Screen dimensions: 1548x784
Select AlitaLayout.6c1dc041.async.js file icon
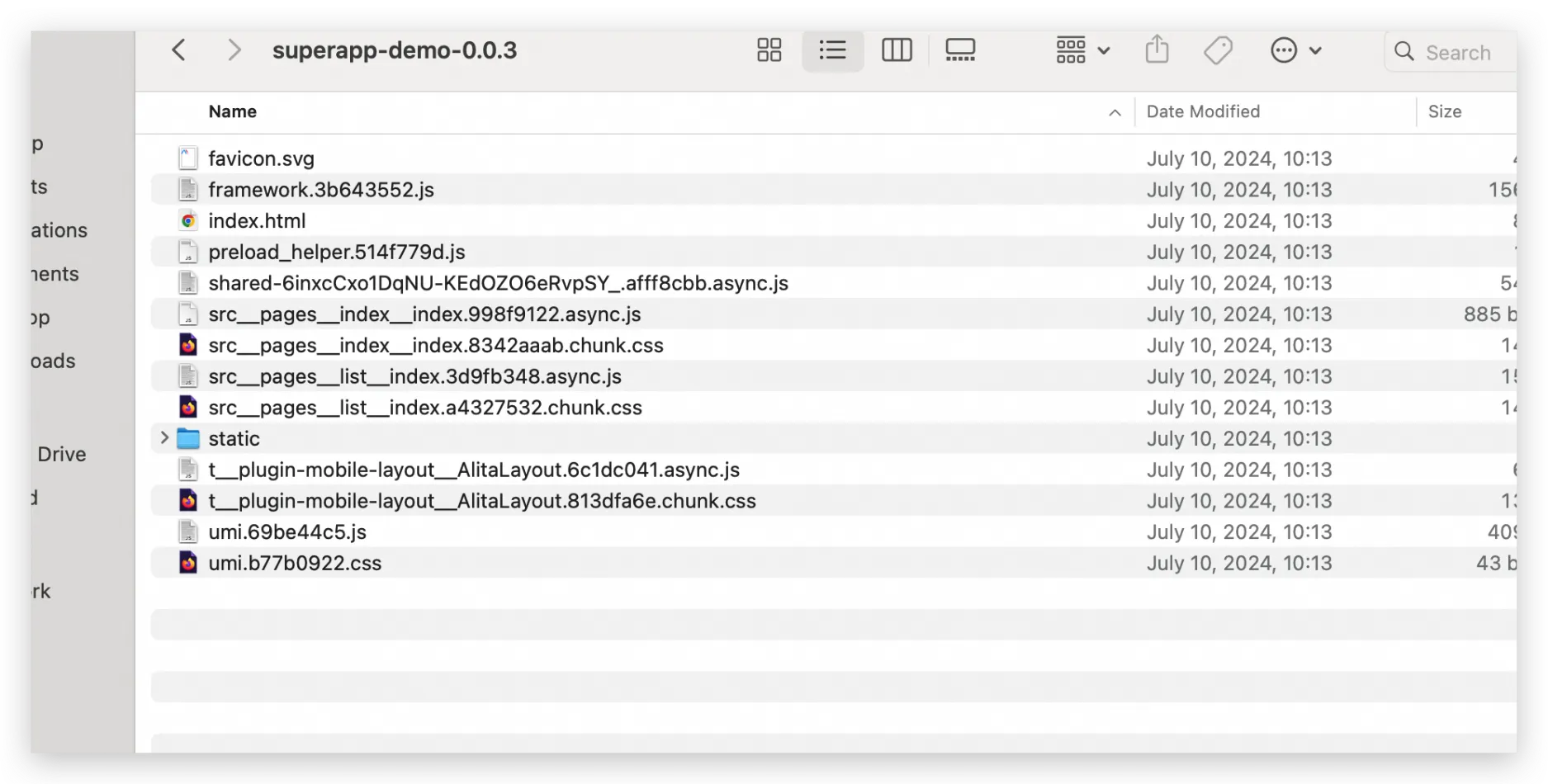(188, 470)
